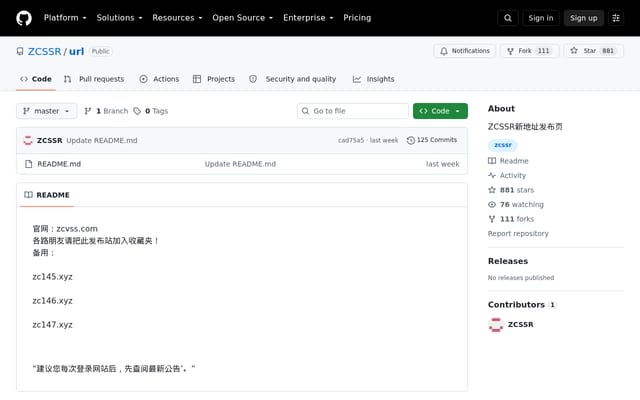This screenshot has height=400, width=640.
Task: Expand the Platform menu
Action: coord(65,18)
